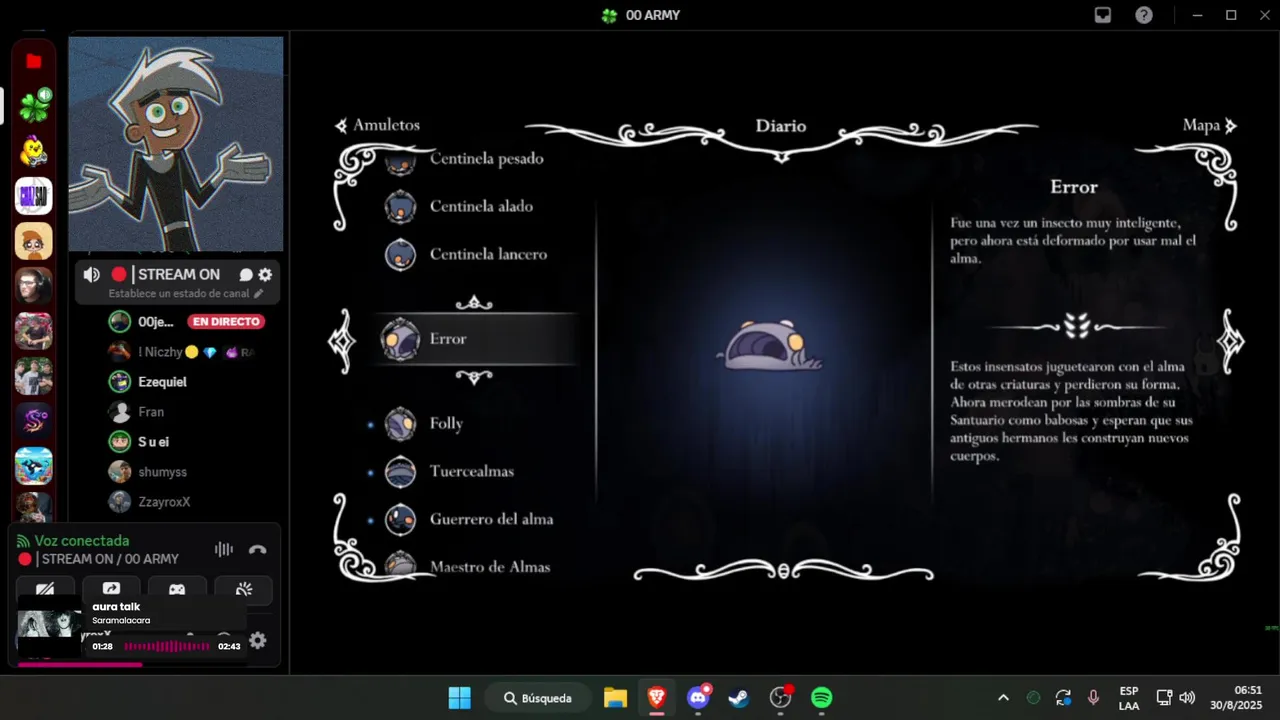
Task: Open Brave browser from taskbar
Action: [657, 698]
